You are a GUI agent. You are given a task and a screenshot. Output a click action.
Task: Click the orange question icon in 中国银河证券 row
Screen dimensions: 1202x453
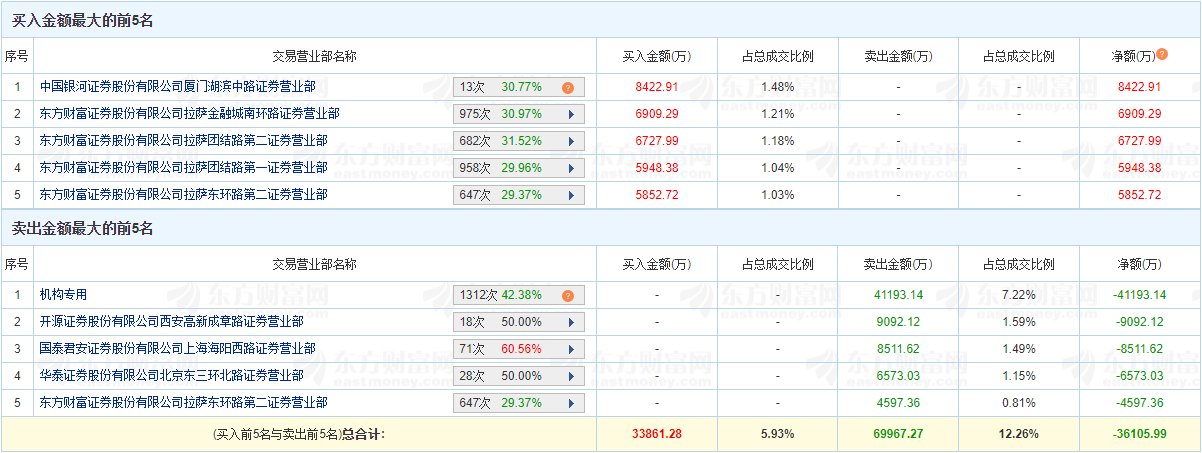click(567, 88)
